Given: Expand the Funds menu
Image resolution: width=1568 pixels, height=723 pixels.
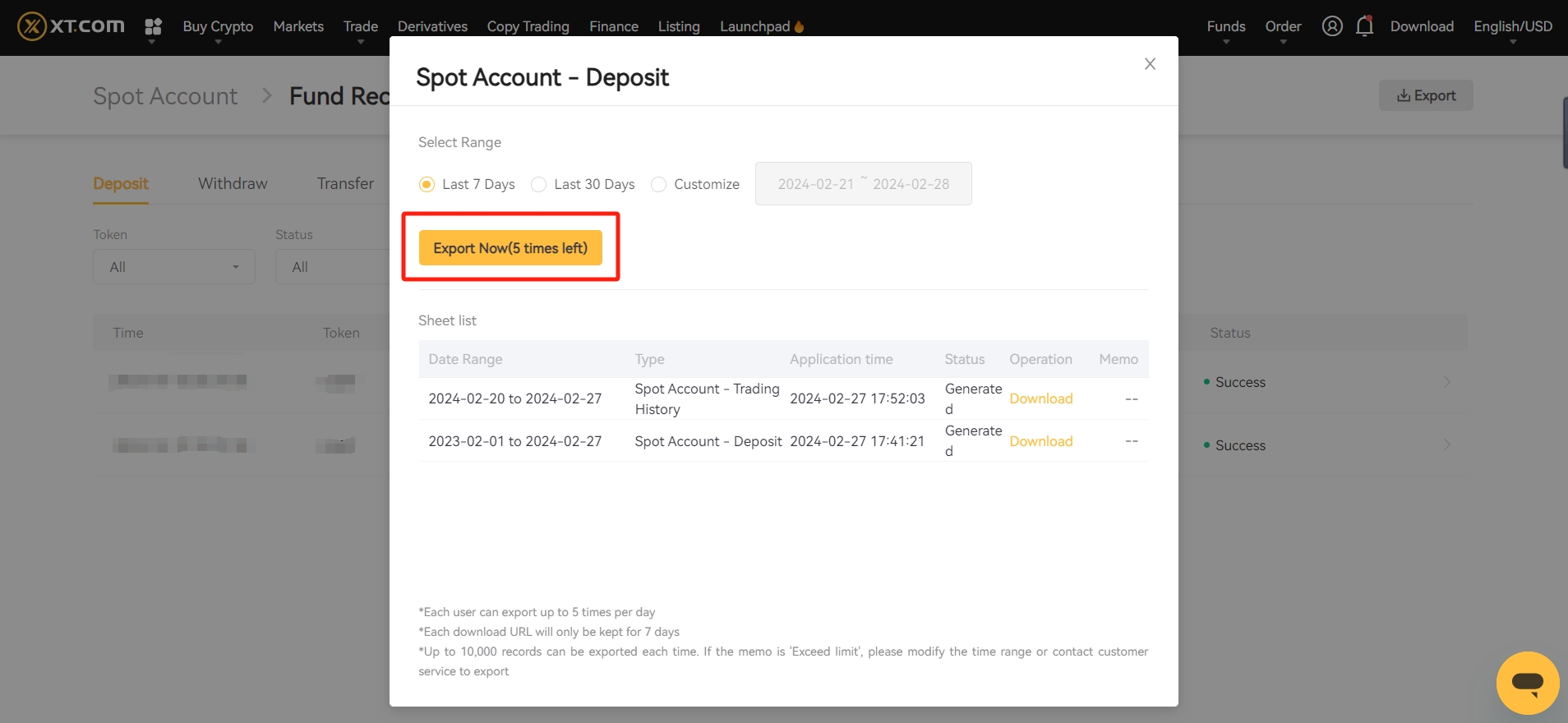Looking at the screenshot, I should (x=1226, y=27).
